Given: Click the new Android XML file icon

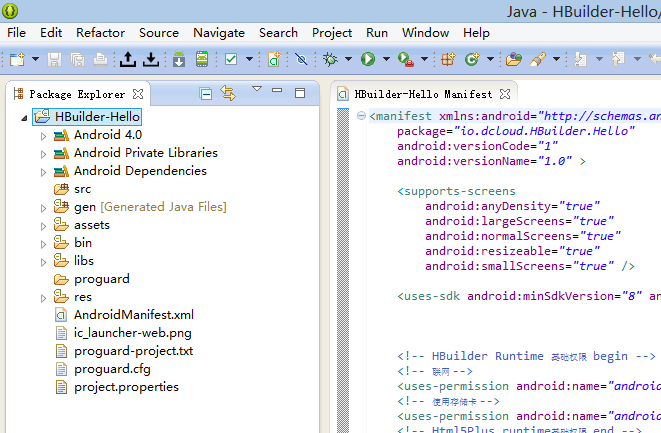Looking at the screenshot, I should [x=274, y=59].
